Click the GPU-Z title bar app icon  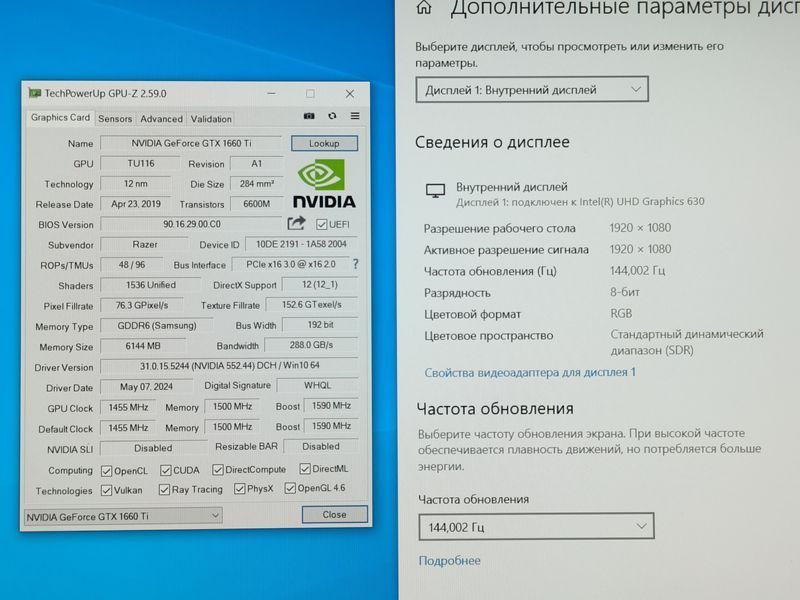pyautogui.click(x=34, y=93)
